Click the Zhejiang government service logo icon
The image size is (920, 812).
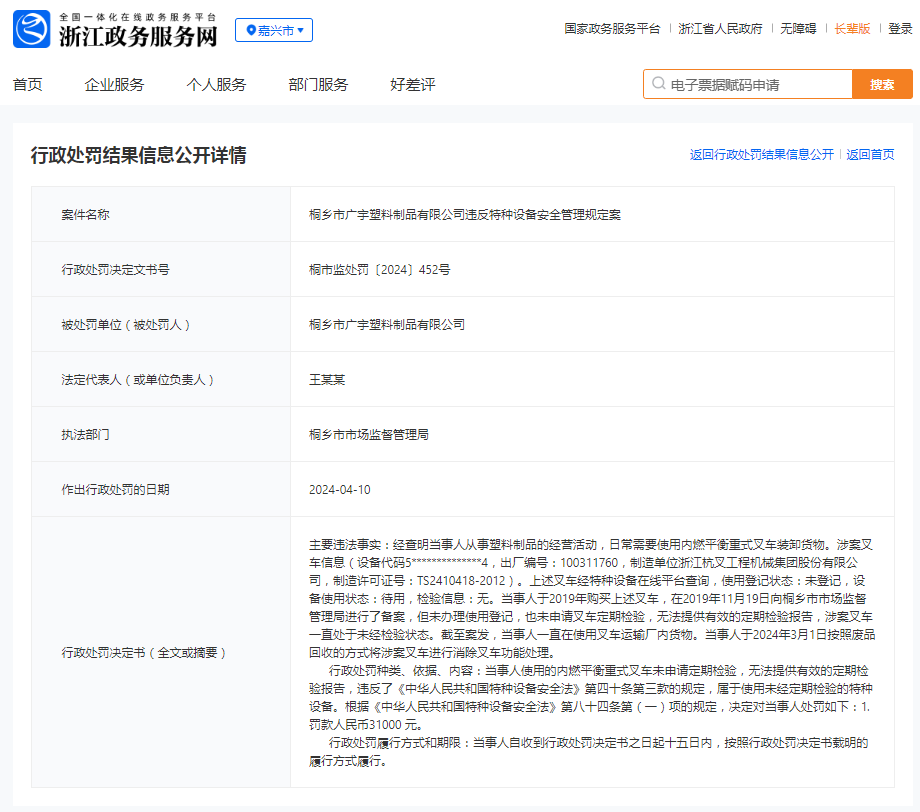[31, 30]
